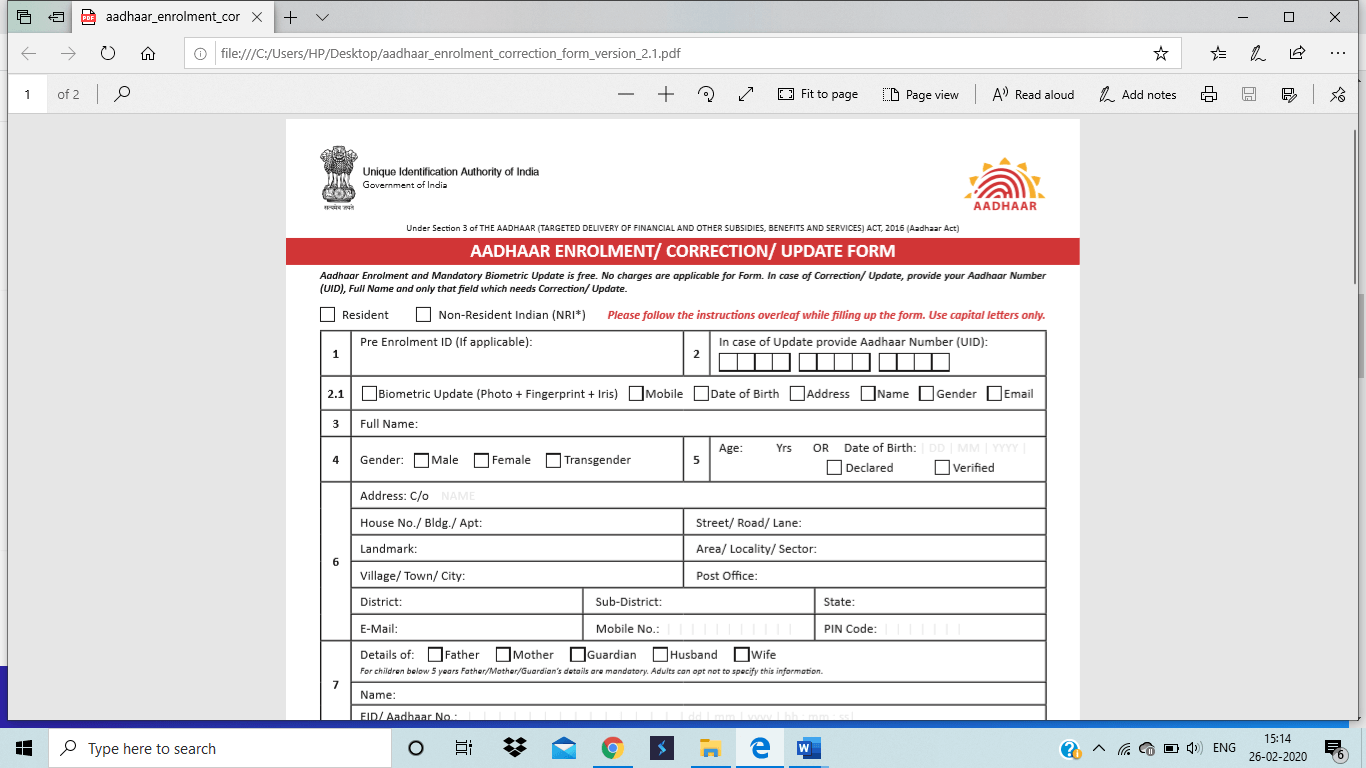
Task: Open the browser Settings and more menu
Action: (1337, 53)
